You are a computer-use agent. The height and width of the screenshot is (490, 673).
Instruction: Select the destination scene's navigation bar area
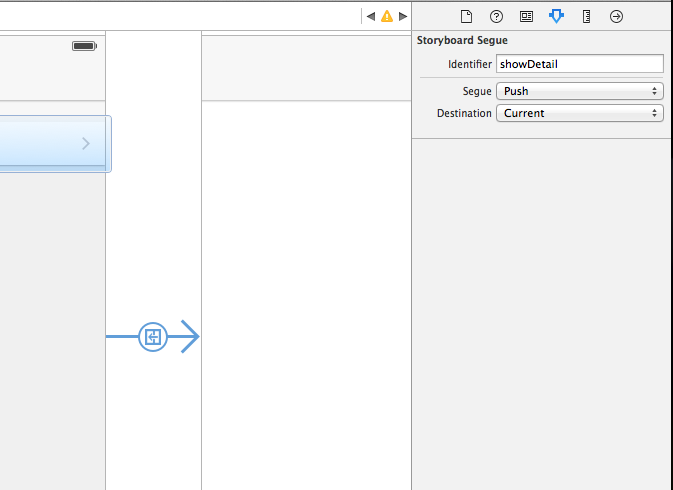pyautogui.click(x=306, y=66)
